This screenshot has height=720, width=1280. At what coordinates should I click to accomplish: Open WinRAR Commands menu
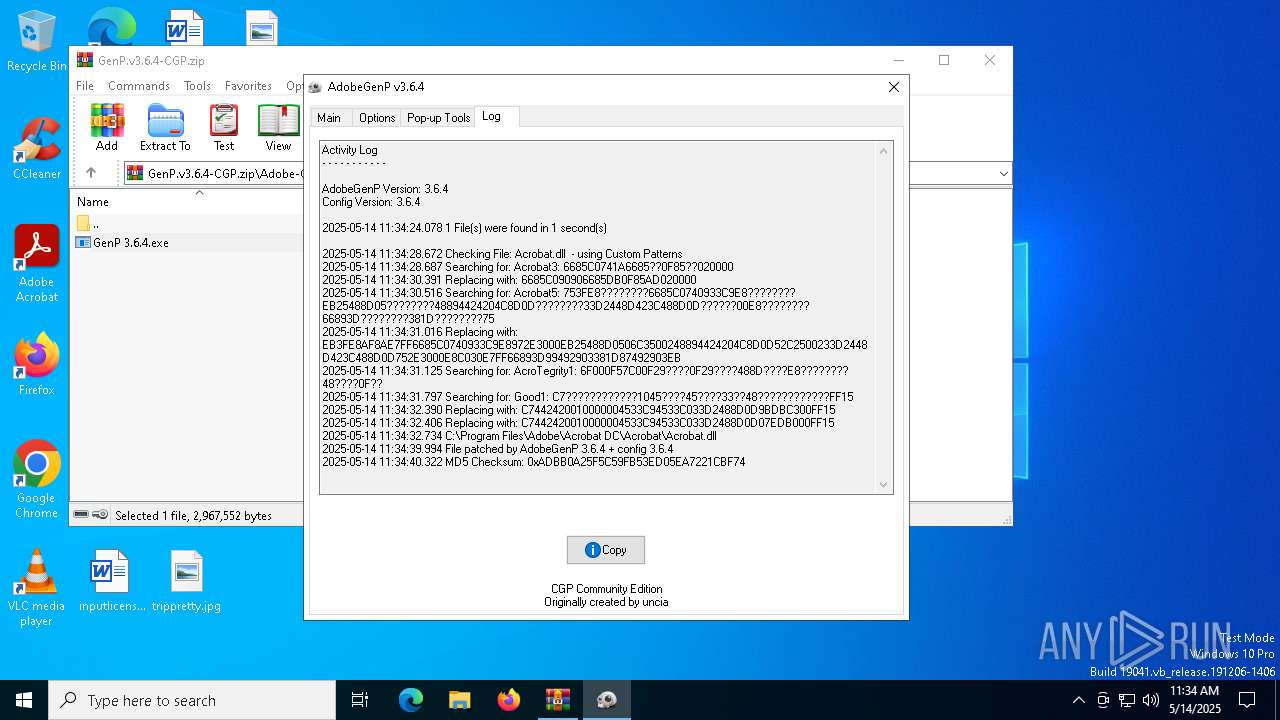click(139, 86)
